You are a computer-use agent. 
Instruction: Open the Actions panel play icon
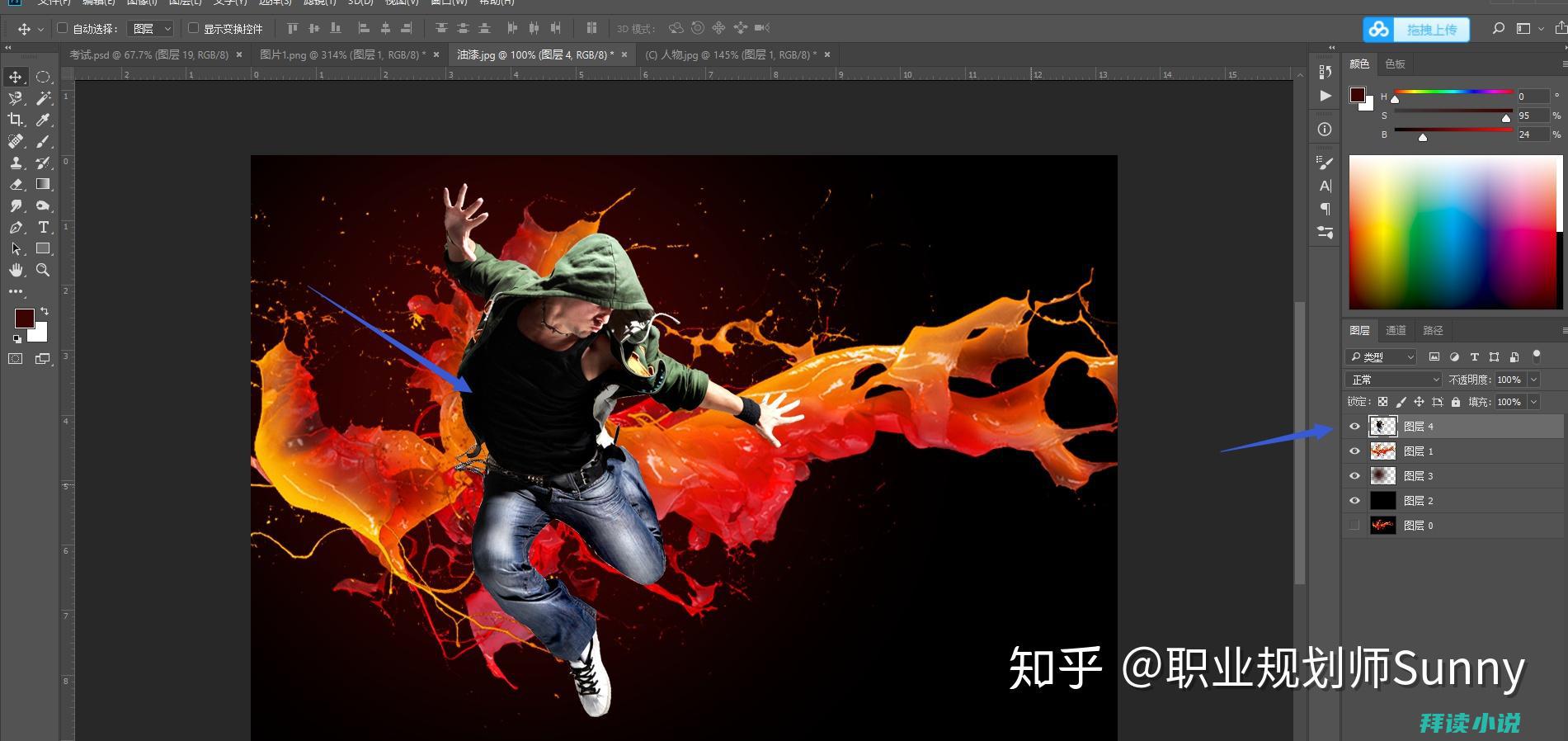tap(1325, 96)
